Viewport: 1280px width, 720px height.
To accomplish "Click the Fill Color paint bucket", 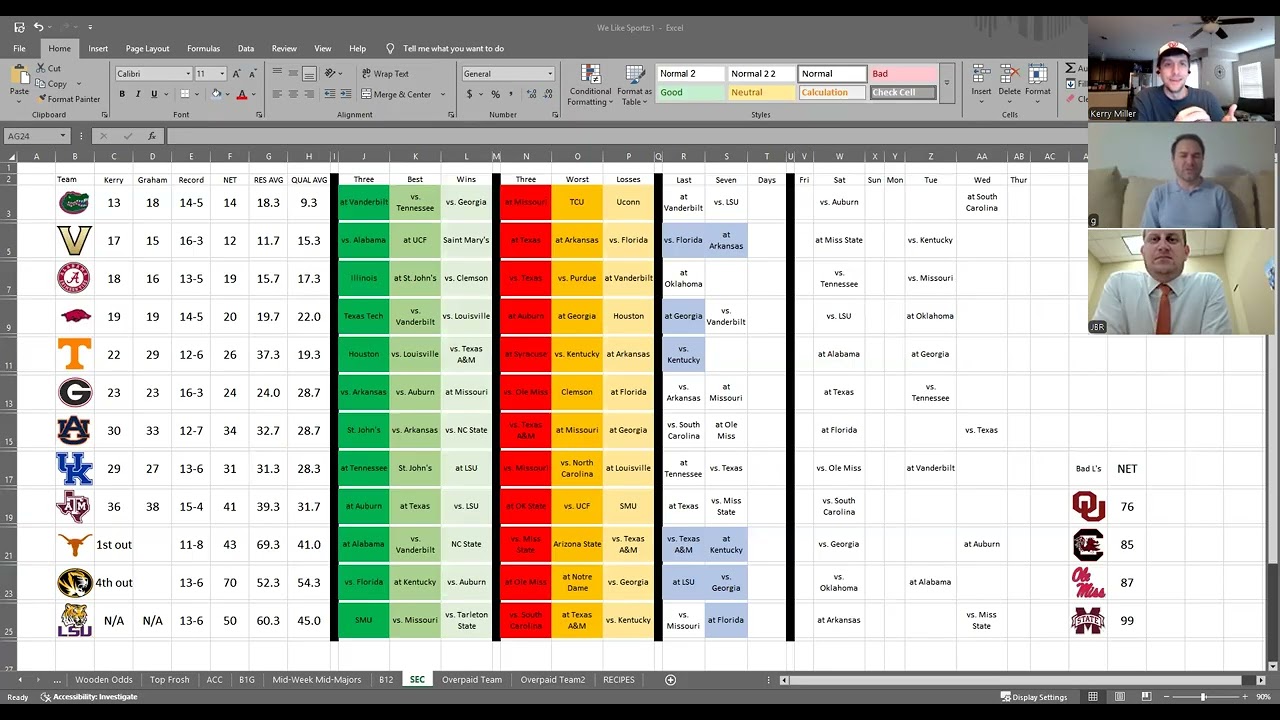I will click(216, 94).
